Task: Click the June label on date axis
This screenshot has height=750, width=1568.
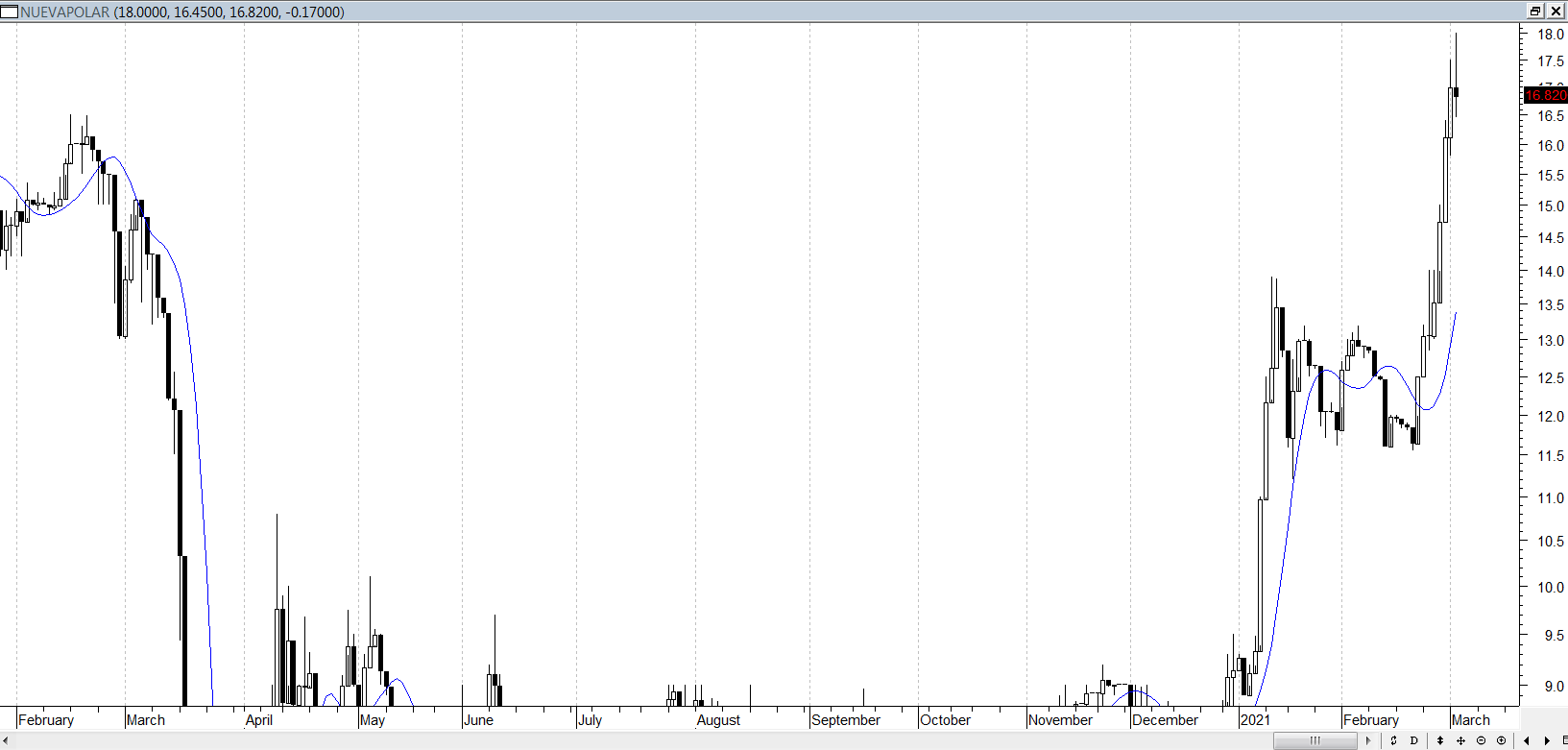Action: click(x=478, y=720)
